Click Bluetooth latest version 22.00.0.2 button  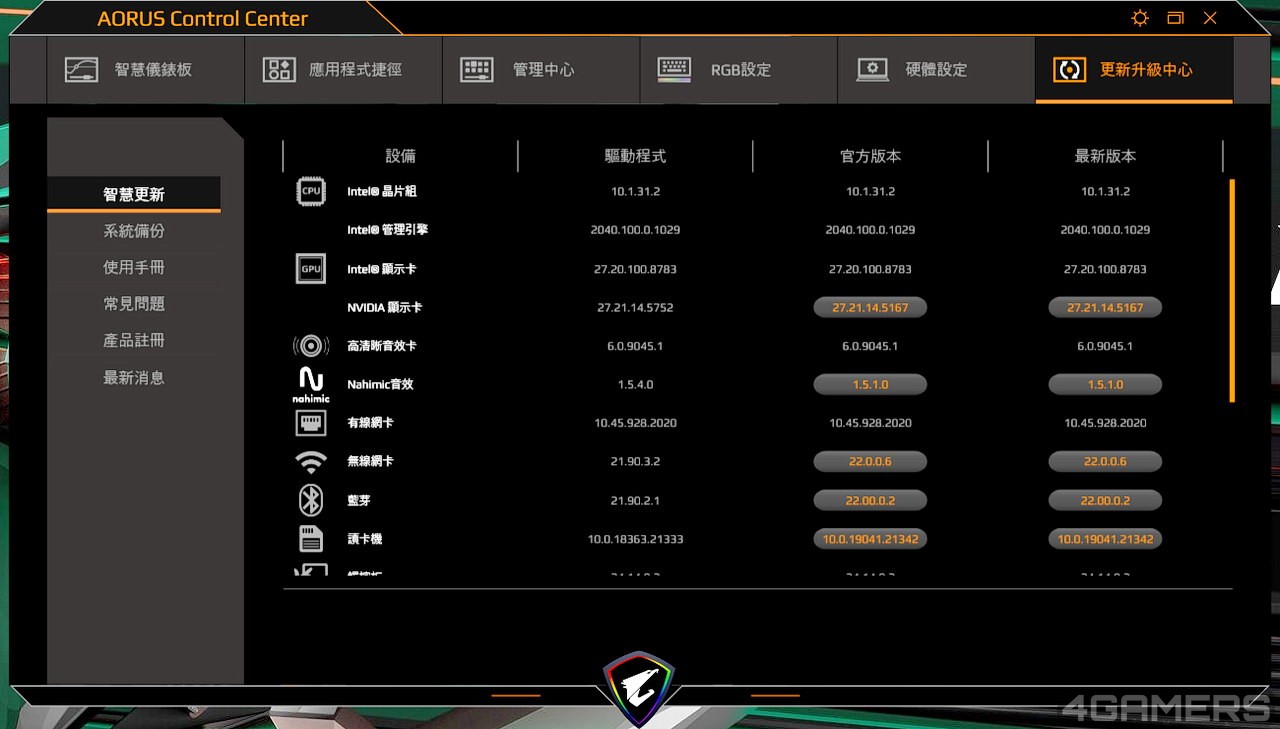[1105, 500]
